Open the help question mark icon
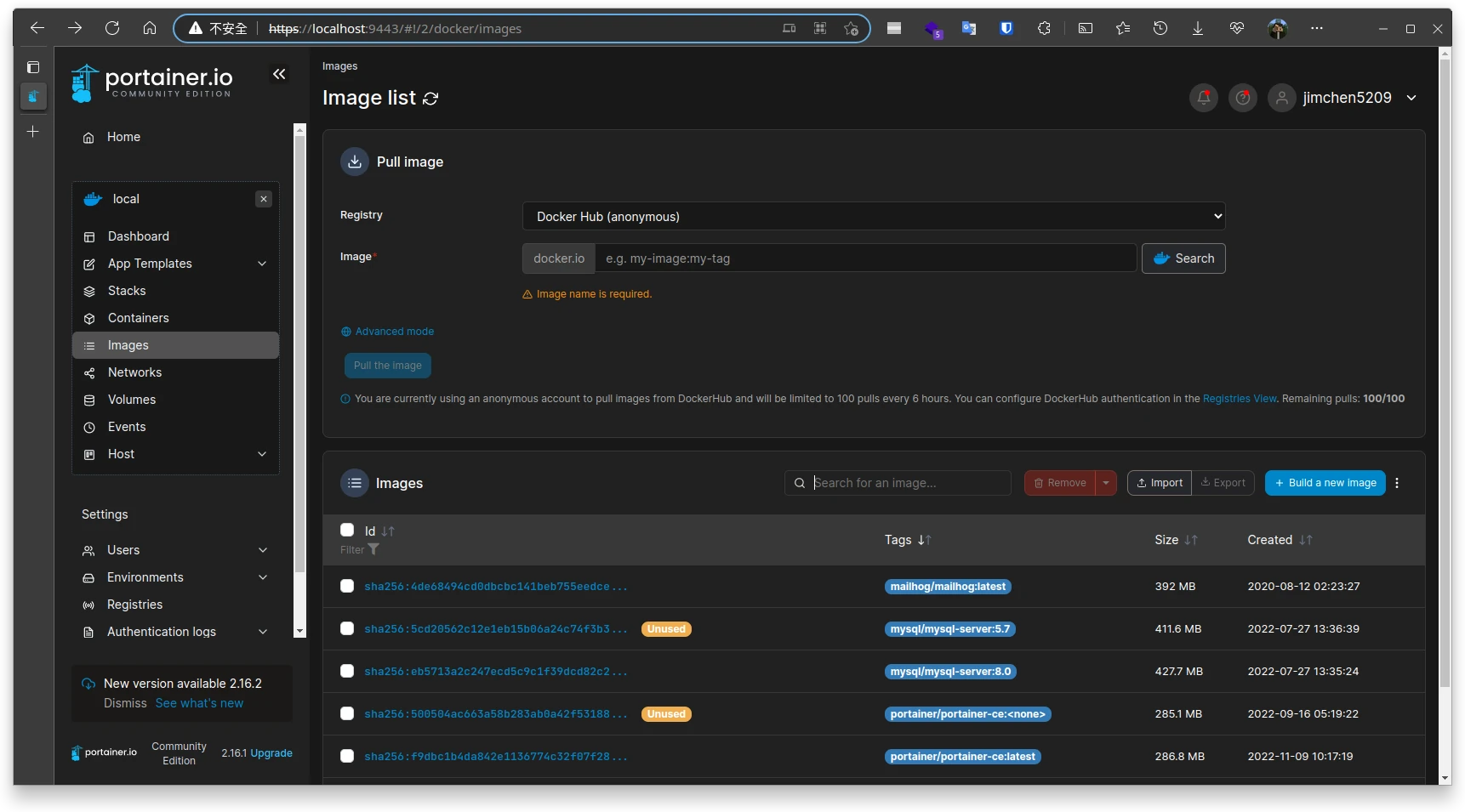Screen dimensions: 1465x812 point(1243,98)
